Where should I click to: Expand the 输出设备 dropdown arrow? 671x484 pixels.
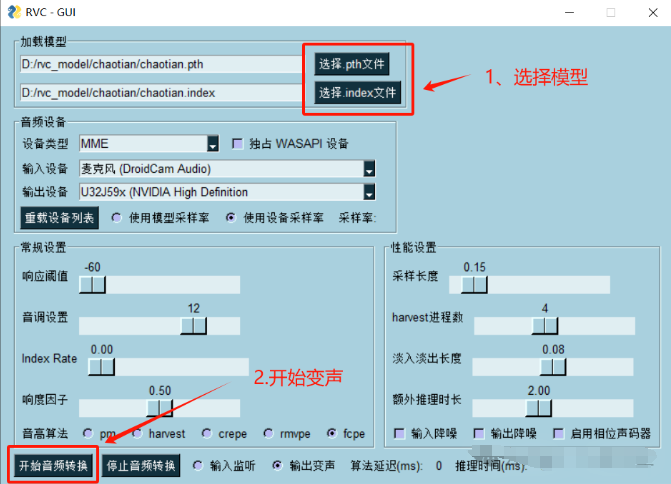point(369,192)
